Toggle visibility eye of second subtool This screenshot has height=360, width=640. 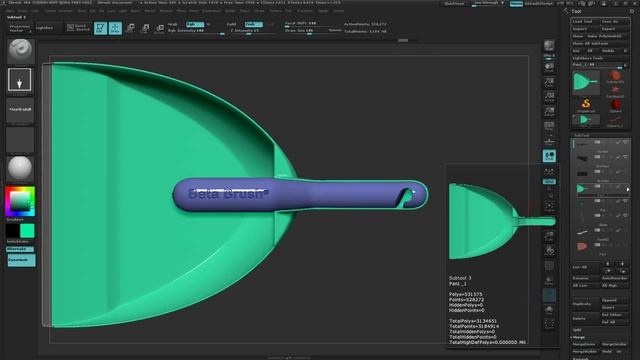pos(625,157)
